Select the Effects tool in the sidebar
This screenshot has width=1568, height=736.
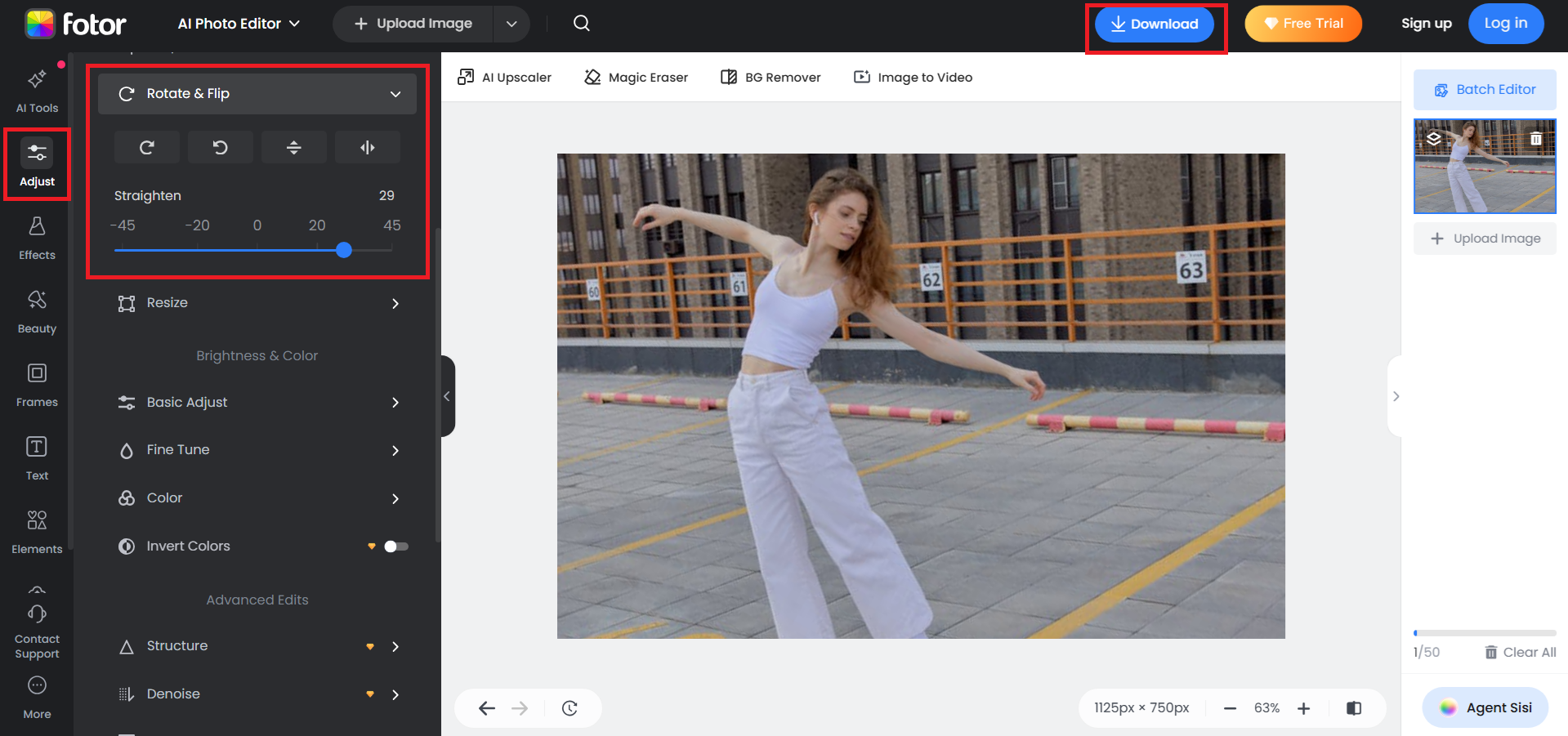pyautogui.click(x=36, y=237)
